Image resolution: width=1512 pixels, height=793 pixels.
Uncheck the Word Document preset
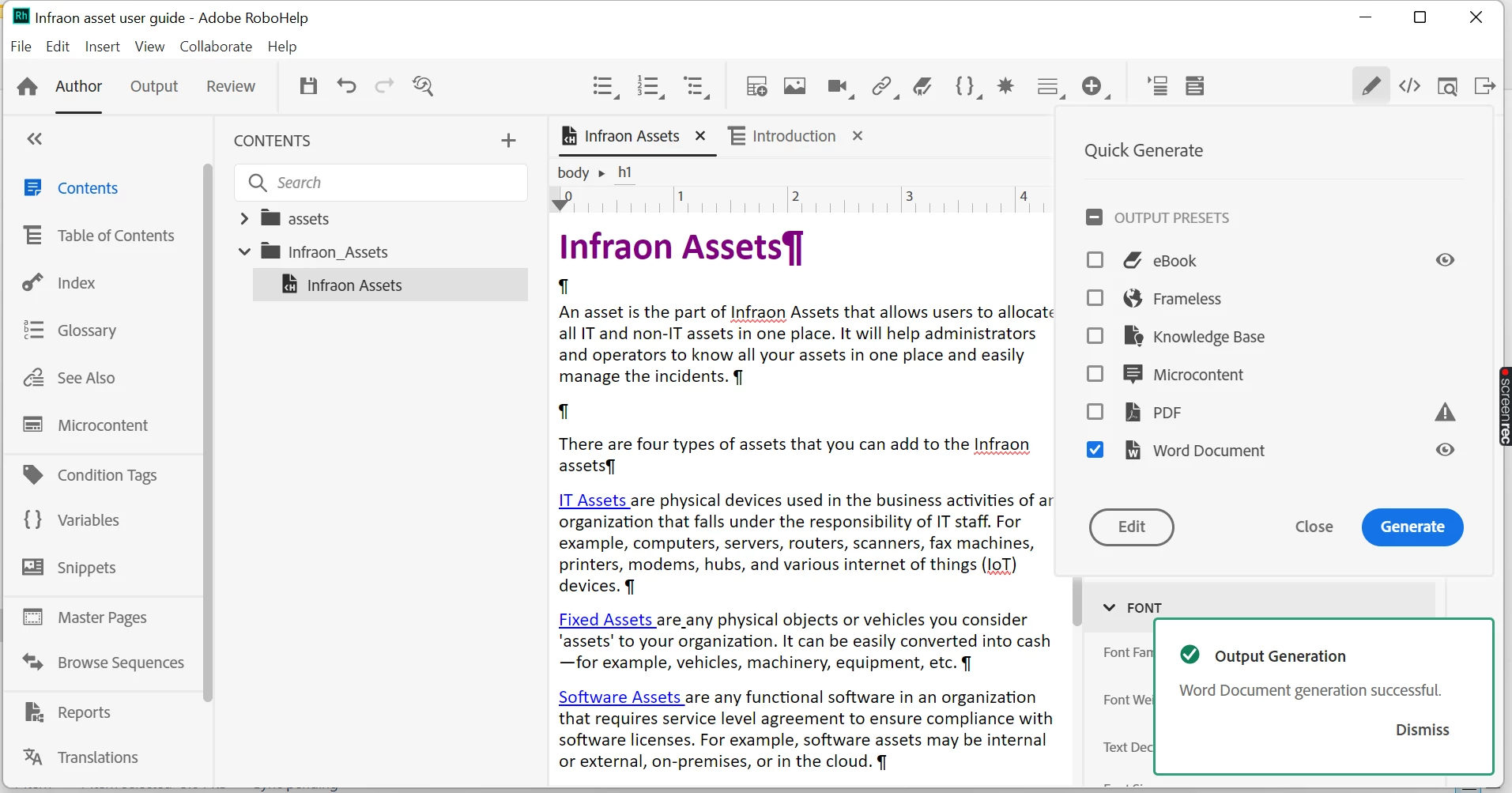point(1095,450)
